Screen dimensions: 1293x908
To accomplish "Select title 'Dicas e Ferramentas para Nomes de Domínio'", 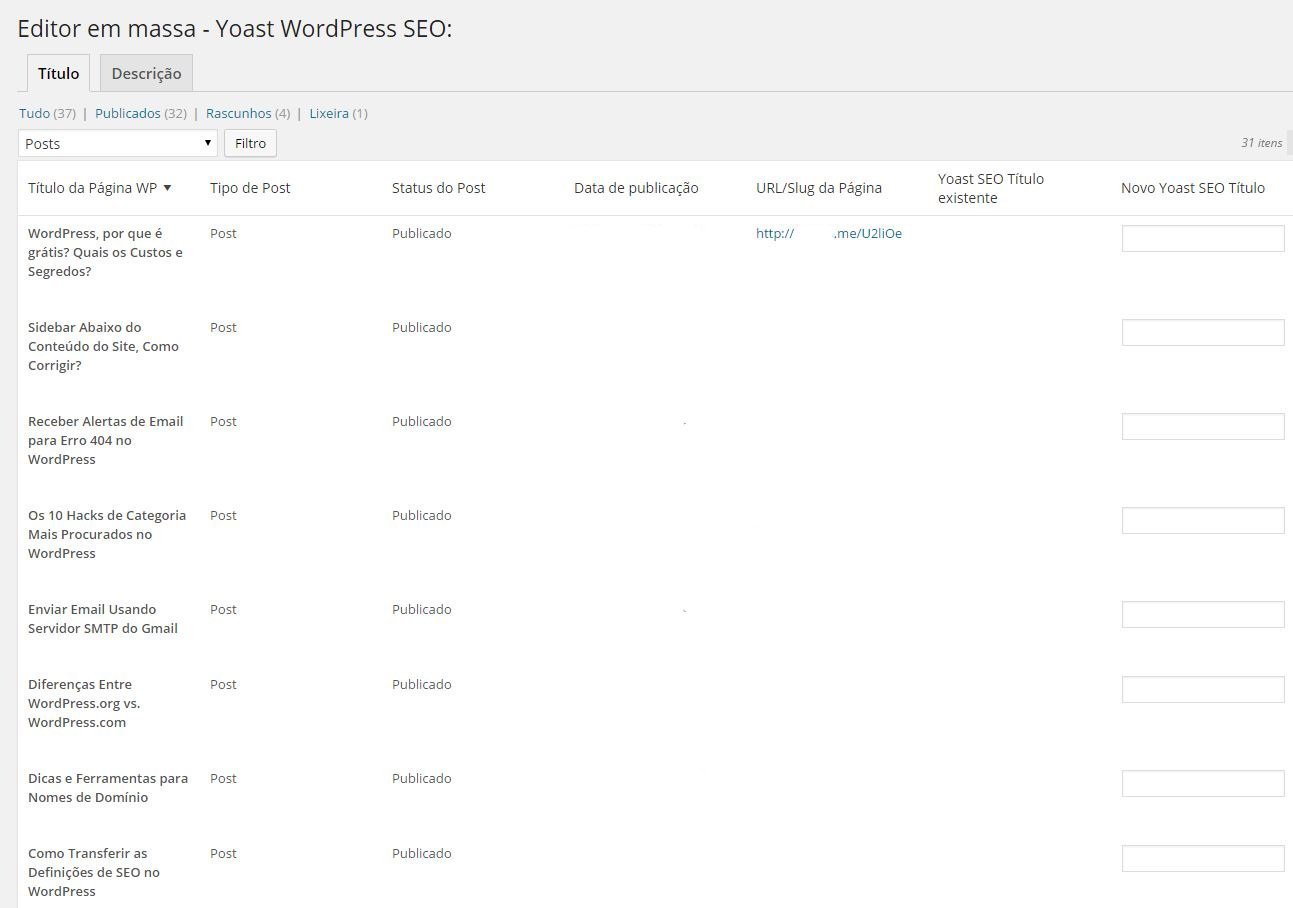I will (x=108, y=787).
